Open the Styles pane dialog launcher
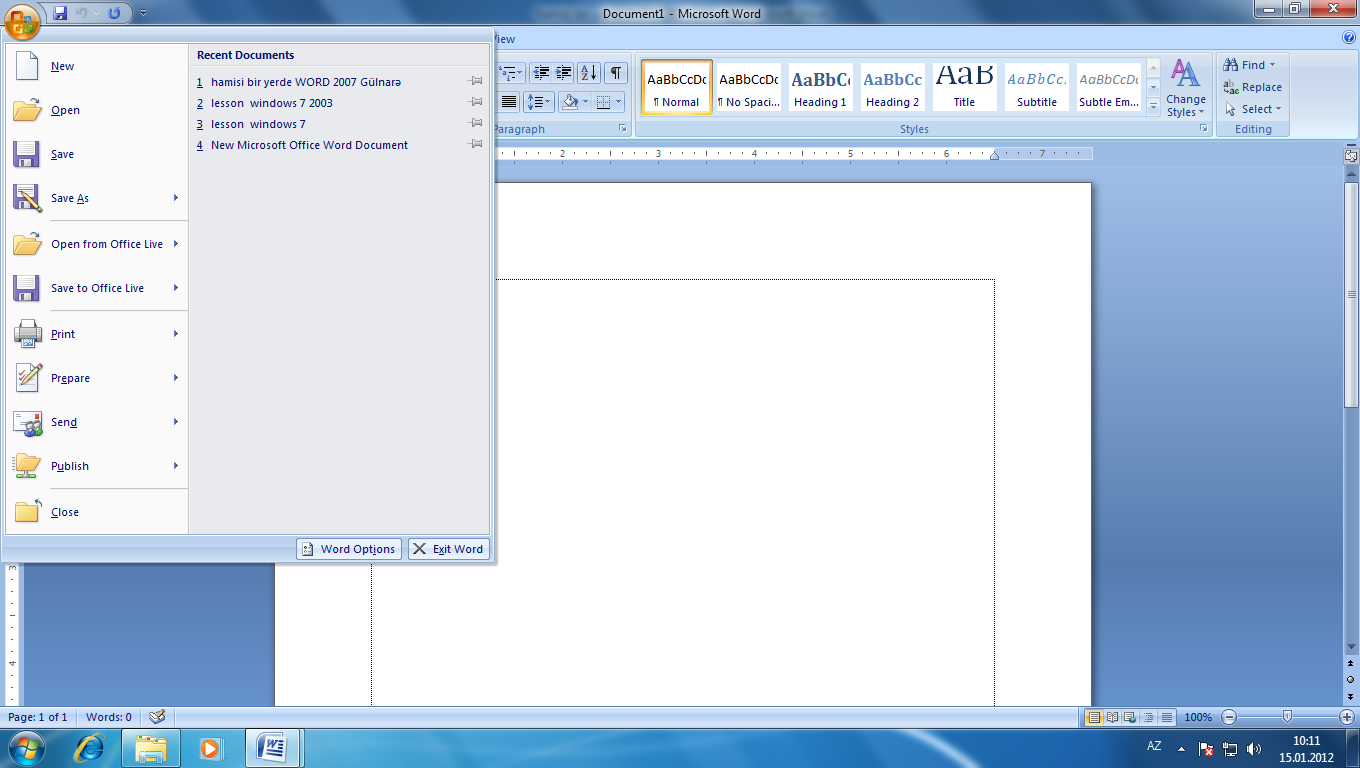The image size is (1360, 768). 1203,129
